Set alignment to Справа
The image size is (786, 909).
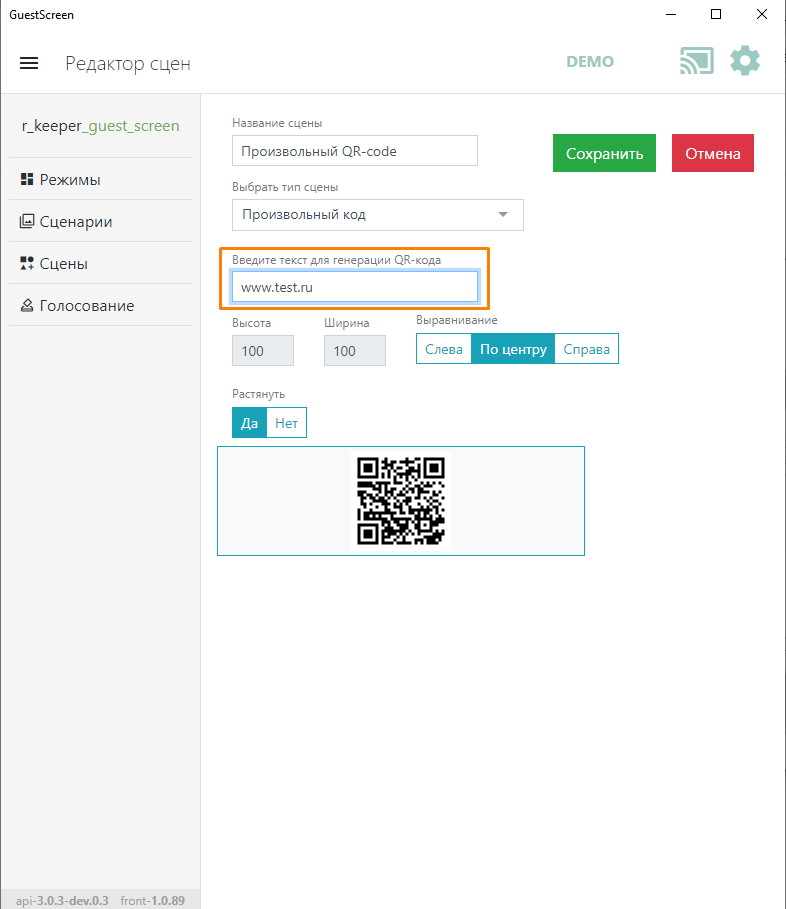click(x=586, y=349)
